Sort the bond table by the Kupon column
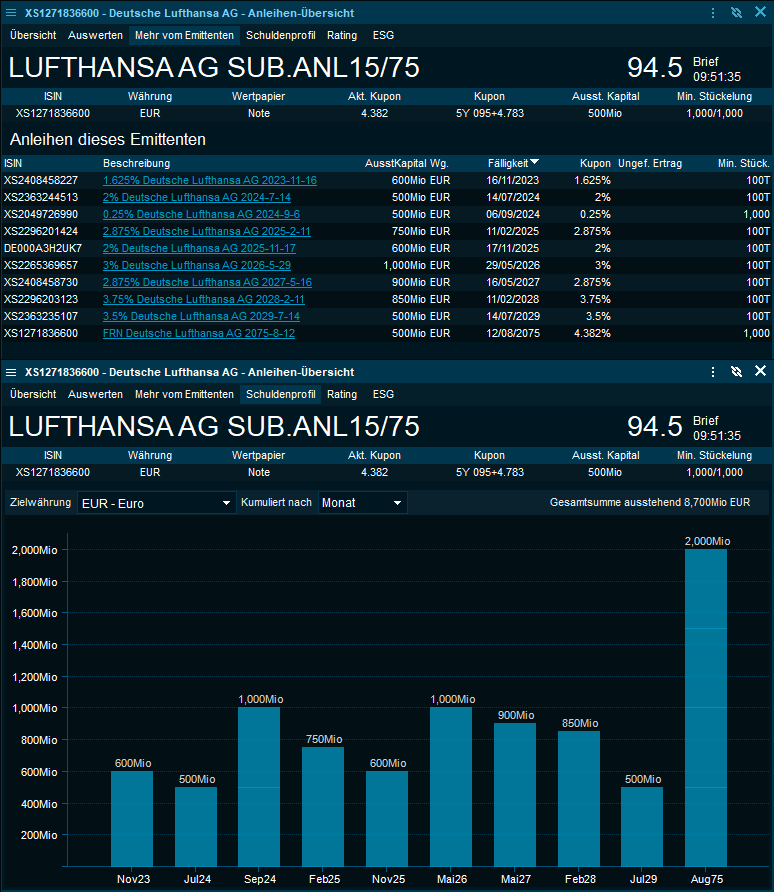 [595, 163]
